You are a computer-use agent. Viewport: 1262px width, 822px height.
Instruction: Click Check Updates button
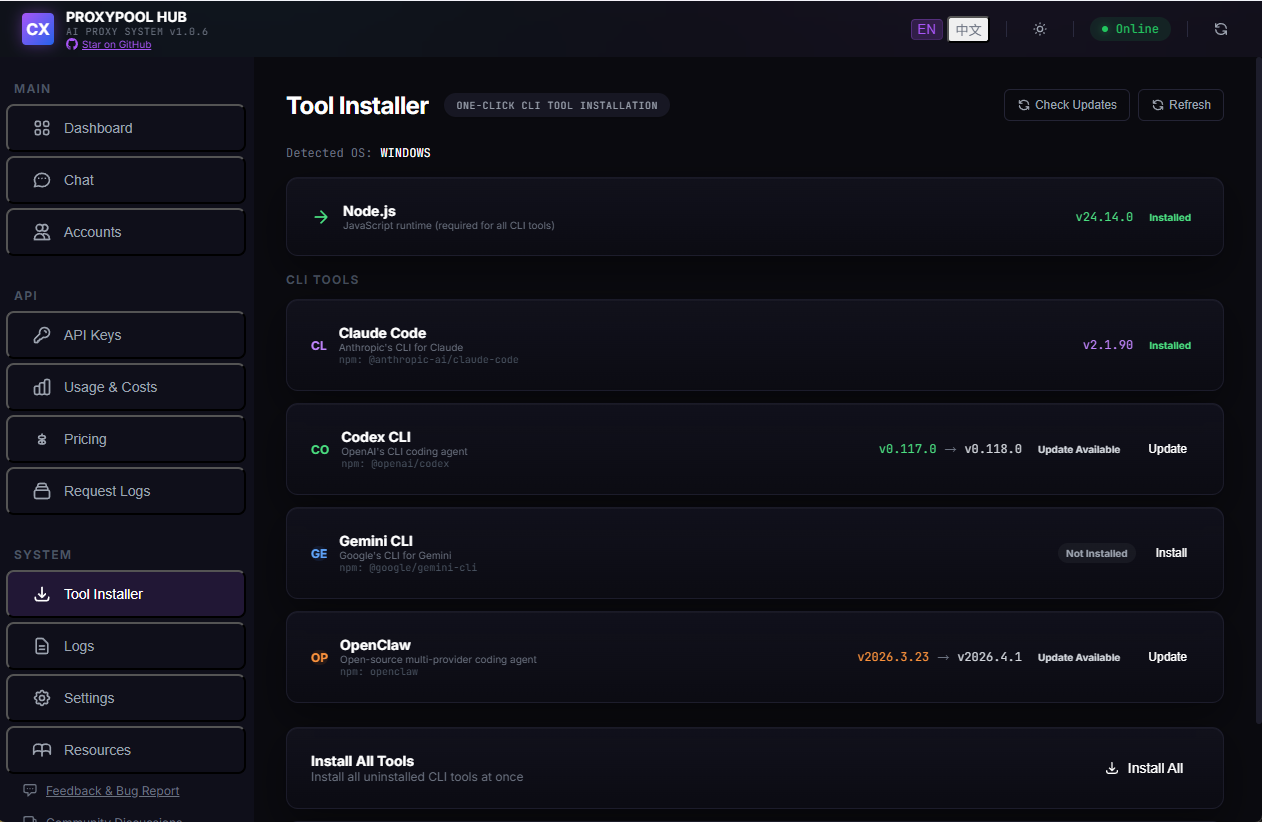pos(1067,105)
